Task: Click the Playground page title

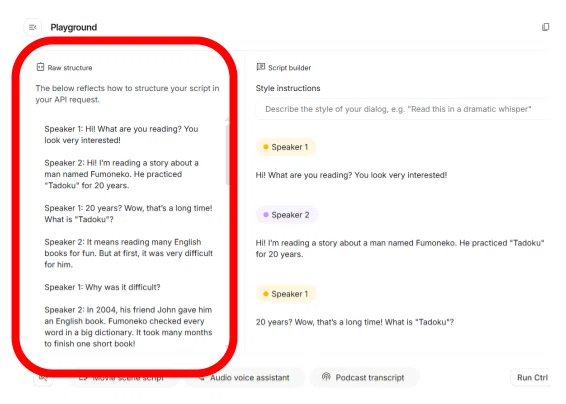Action: 74,27
